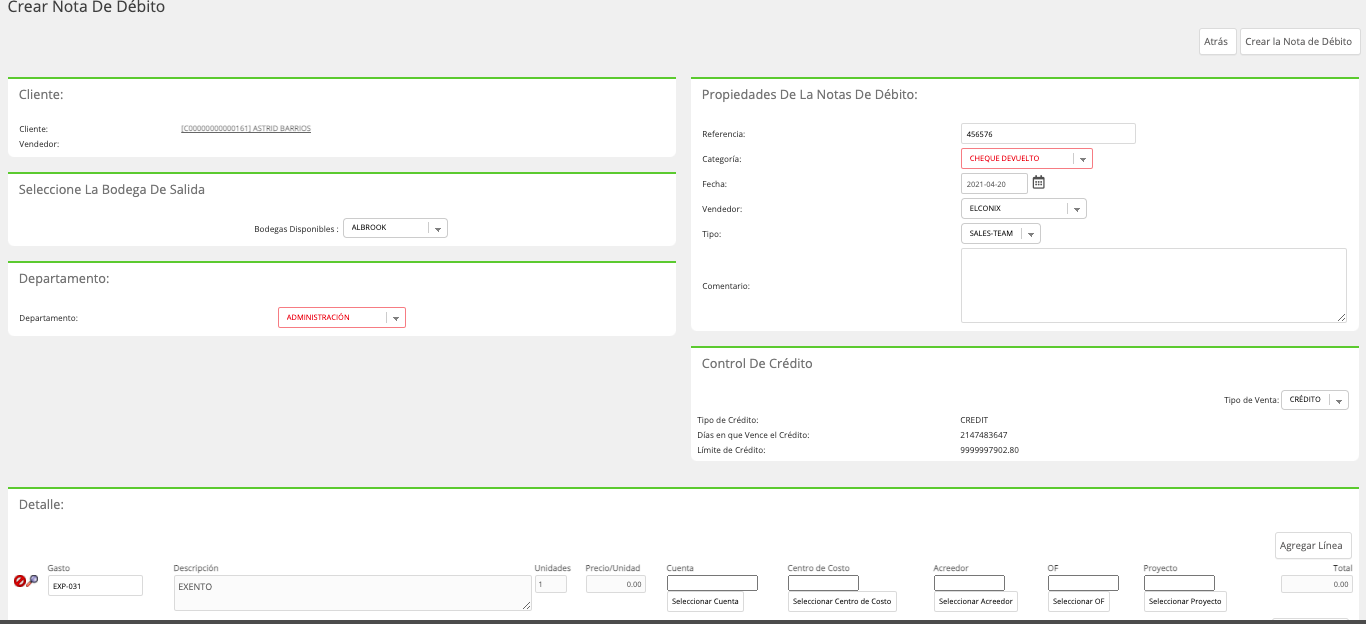Click into the Comentario text area
The height and width of the screenshot is (624, 1366).
point(1154,286)
